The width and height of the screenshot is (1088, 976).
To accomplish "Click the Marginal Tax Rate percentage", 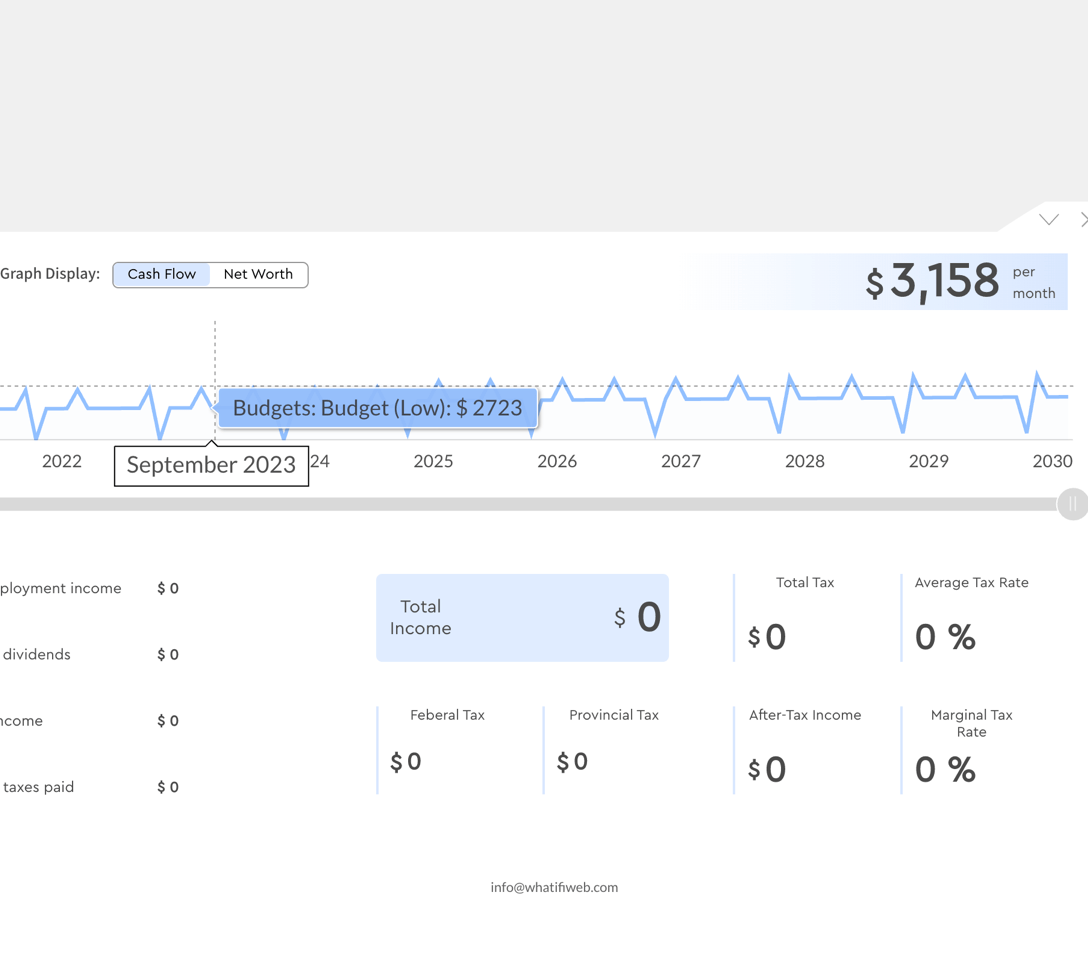I will click(x=945, y=770).
